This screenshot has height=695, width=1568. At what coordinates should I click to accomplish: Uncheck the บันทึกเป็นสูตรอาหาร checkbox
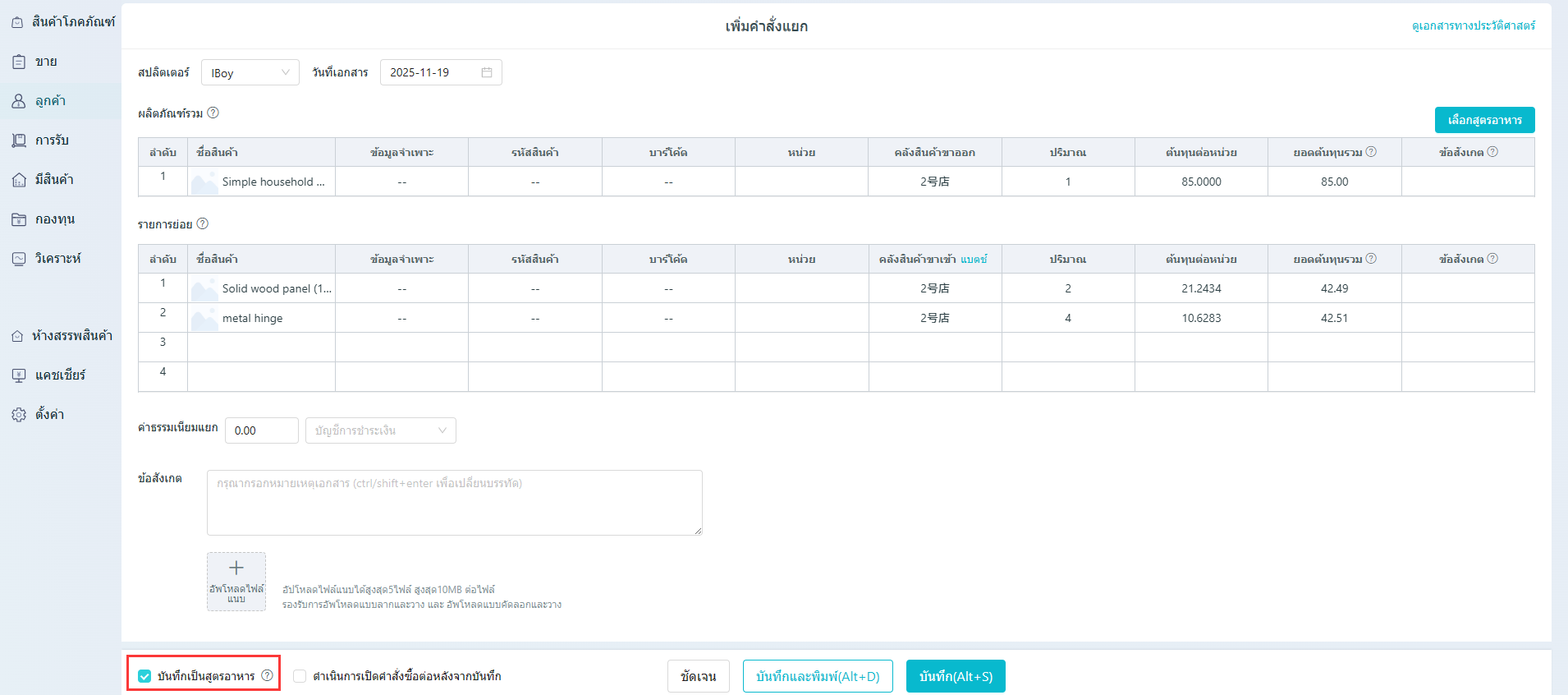click(144, 676)
